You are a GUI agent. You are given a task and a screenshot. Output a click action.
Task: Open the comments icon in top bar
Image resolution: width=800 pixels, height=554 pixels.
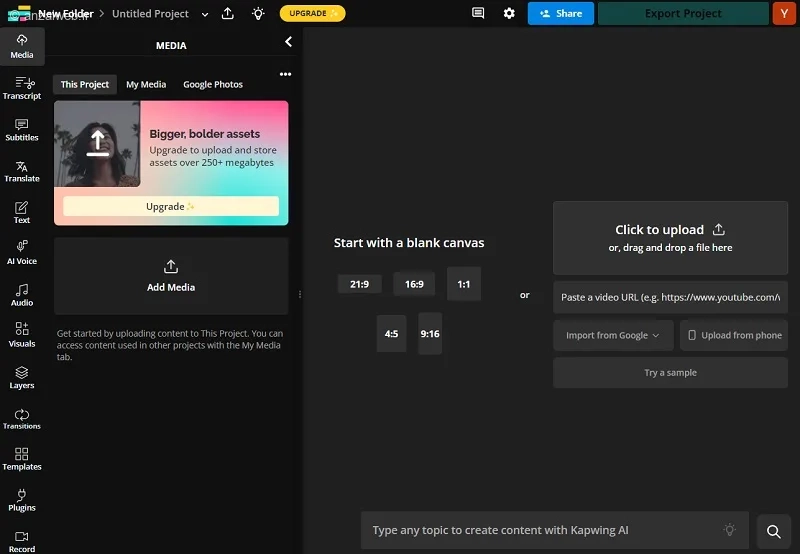(x=478, y=13)
